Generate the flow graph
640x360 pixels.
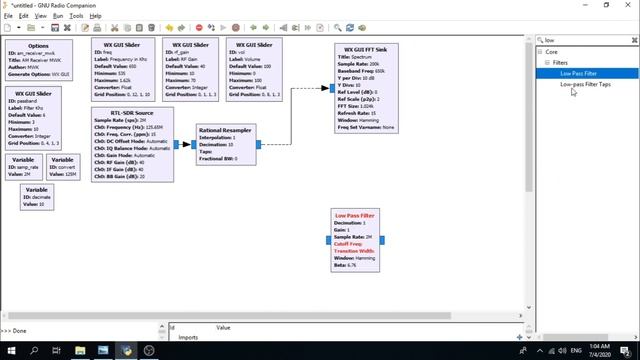(x=211, y=28)
